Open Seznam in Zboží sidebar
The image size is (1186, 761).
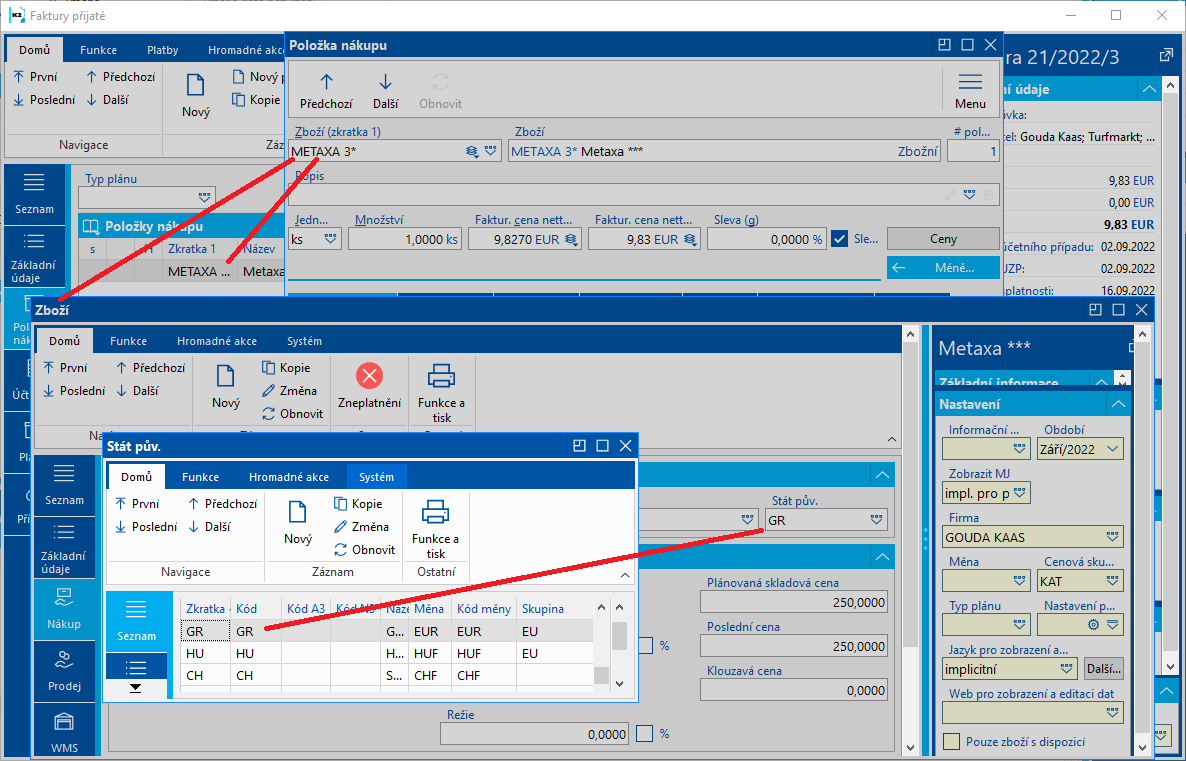click(x=64, y=484)
